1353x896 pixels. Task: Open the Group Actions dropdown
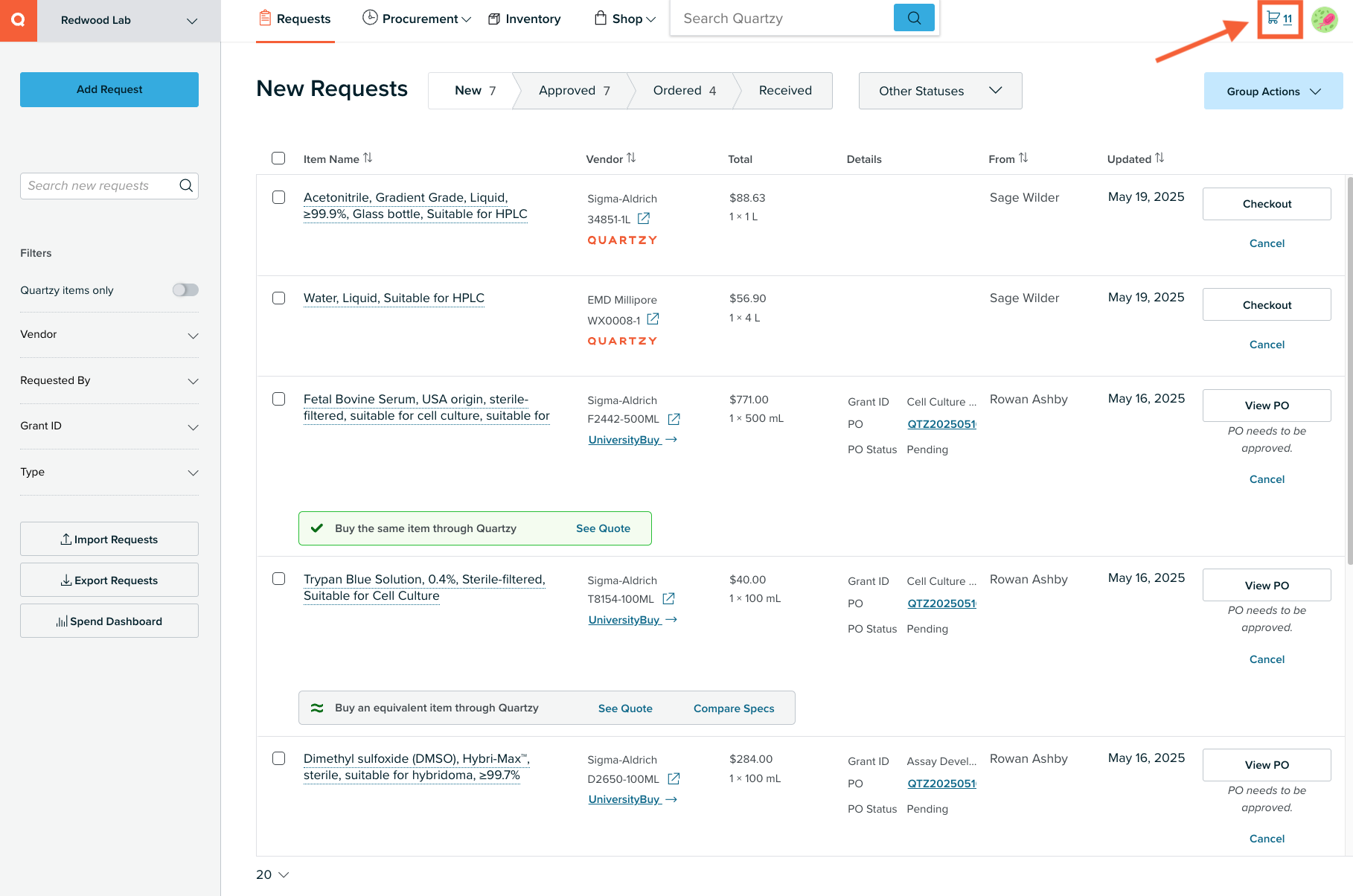pos(1273,91)
